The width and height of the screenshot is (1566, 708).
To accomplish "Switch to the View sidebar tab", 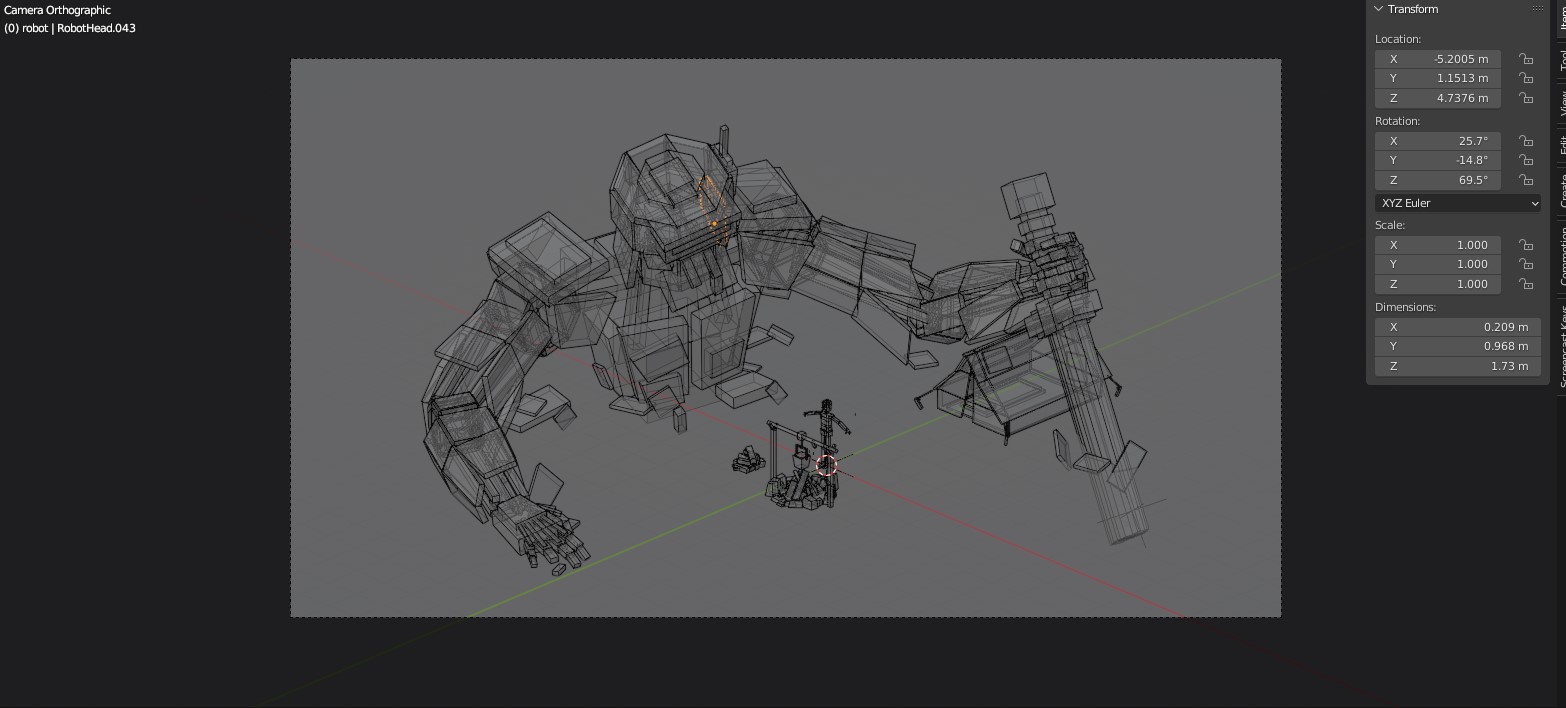I will (1559, 103).
